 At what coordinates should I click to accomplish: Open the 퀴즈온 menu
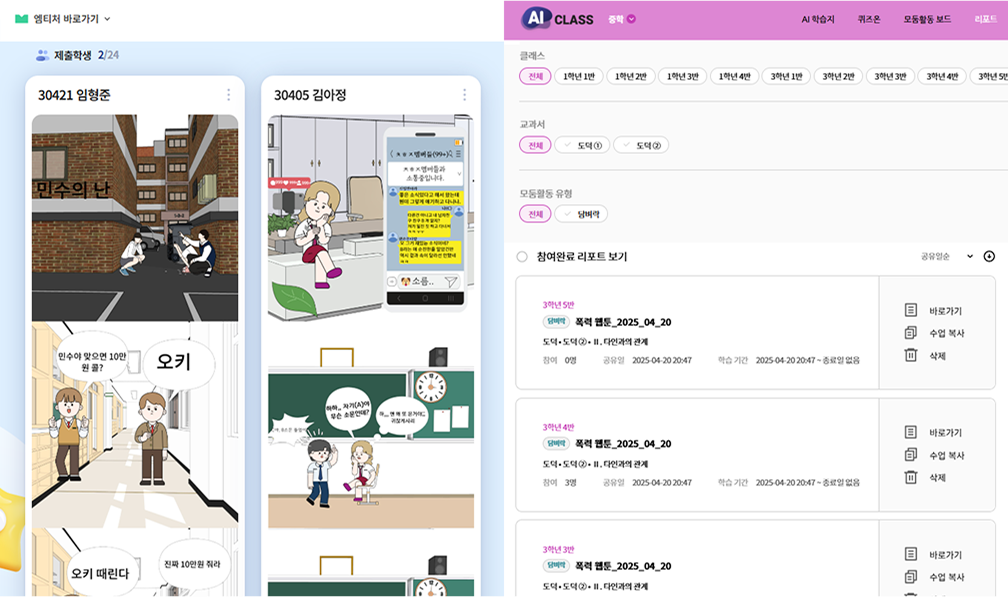pyautogui.click(x=868, y=19)
